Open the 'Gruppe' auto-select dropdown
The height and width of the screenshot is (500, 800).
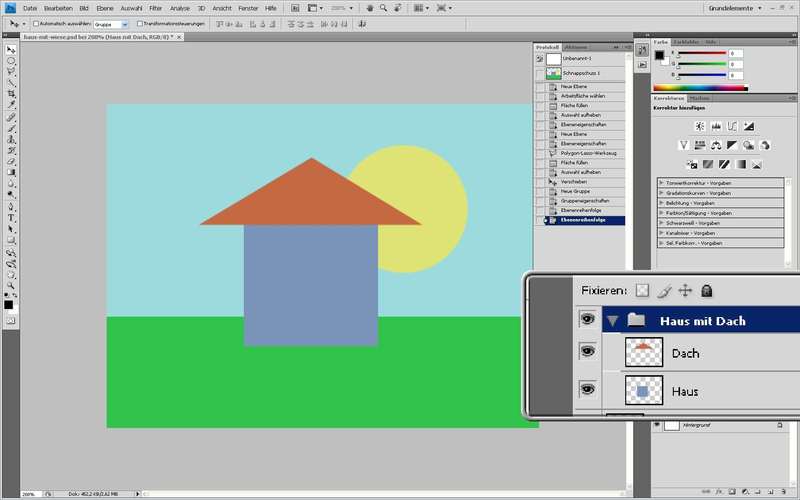(x=110, y=22)
